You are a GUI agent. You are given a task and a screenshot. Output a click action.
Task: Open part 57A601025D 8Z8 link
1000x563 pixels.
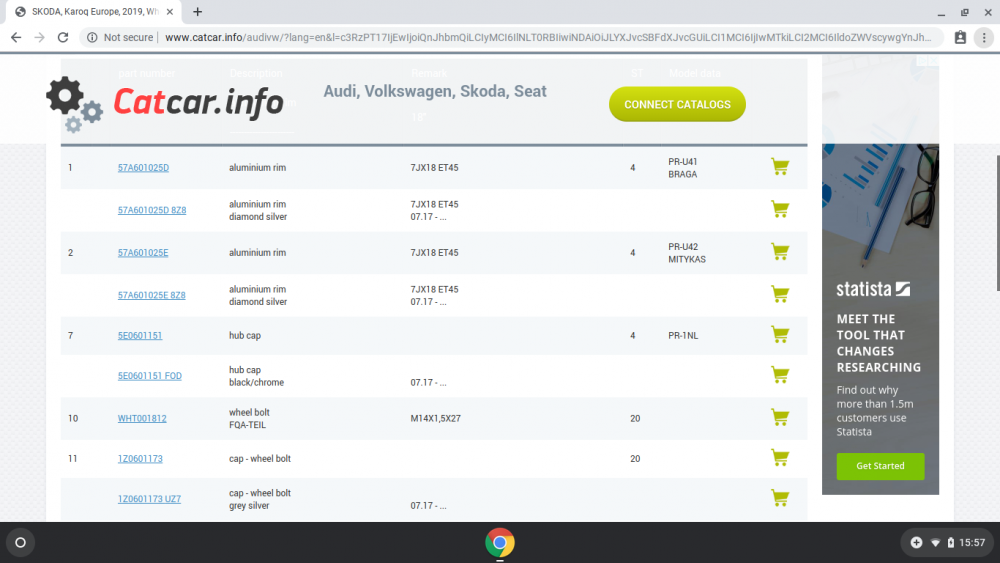tap(152, 210)
